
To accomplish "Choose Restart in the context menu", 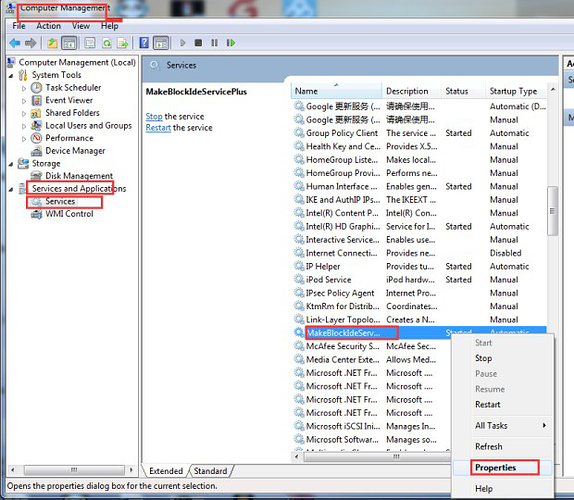I will click(x=503, y=404).
